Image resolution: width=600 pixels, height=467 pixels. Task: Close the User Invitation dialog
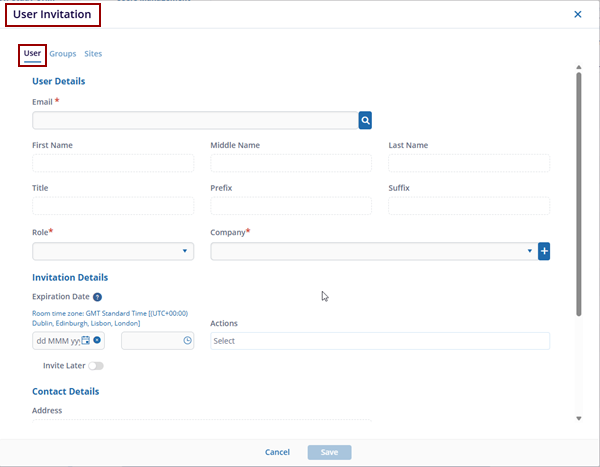pyautogui.click(x=577, y=14)
